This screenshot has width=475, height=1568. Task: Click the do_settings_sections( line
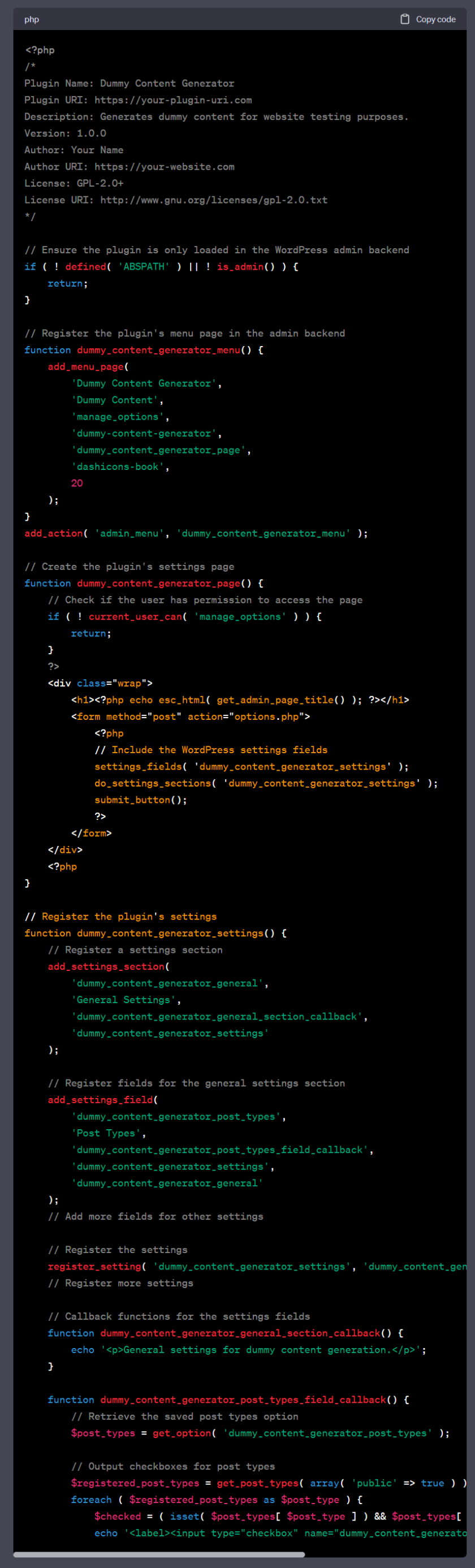266,783
